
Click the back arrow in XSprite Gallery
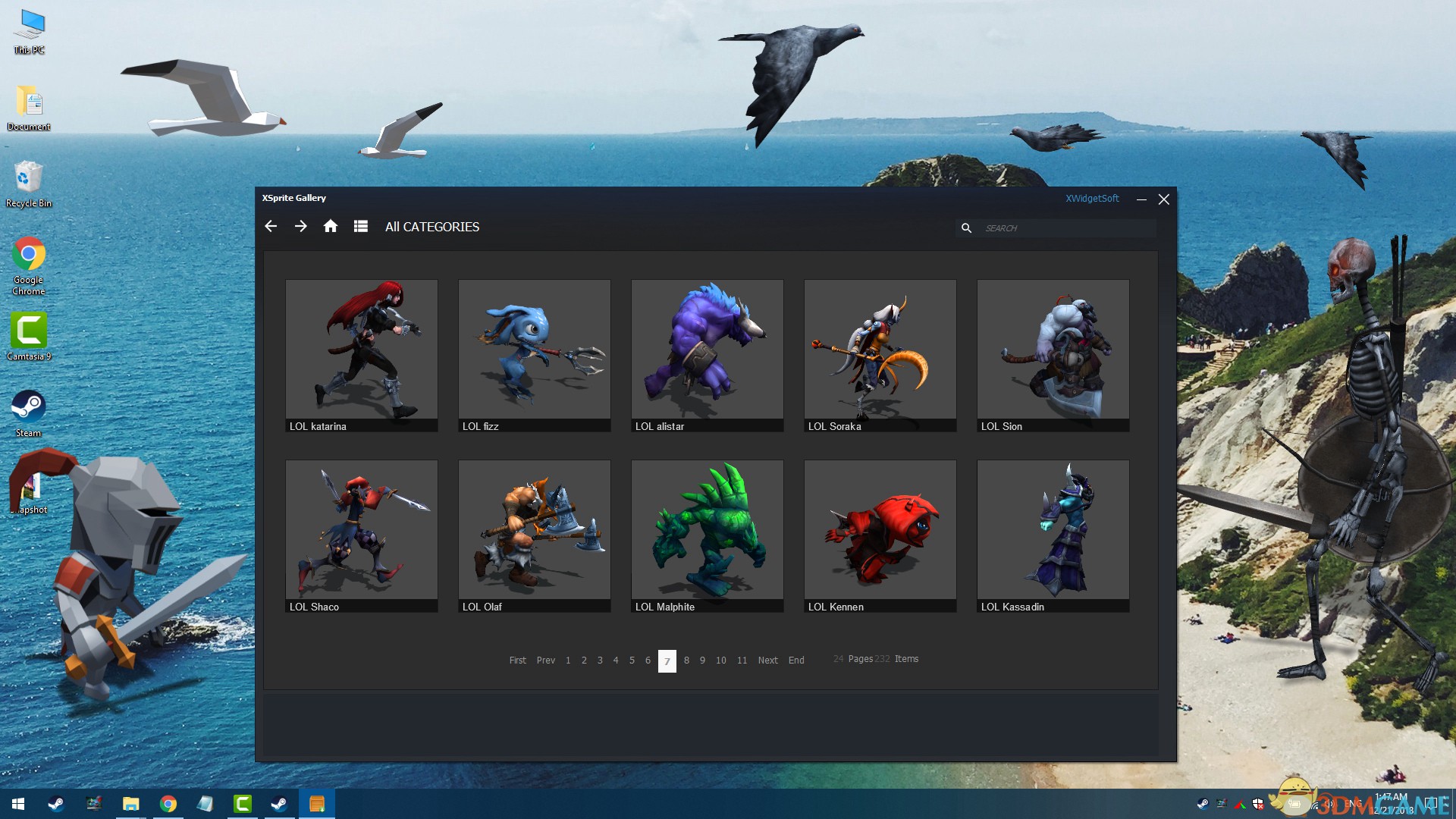click(x=271, y=226)
